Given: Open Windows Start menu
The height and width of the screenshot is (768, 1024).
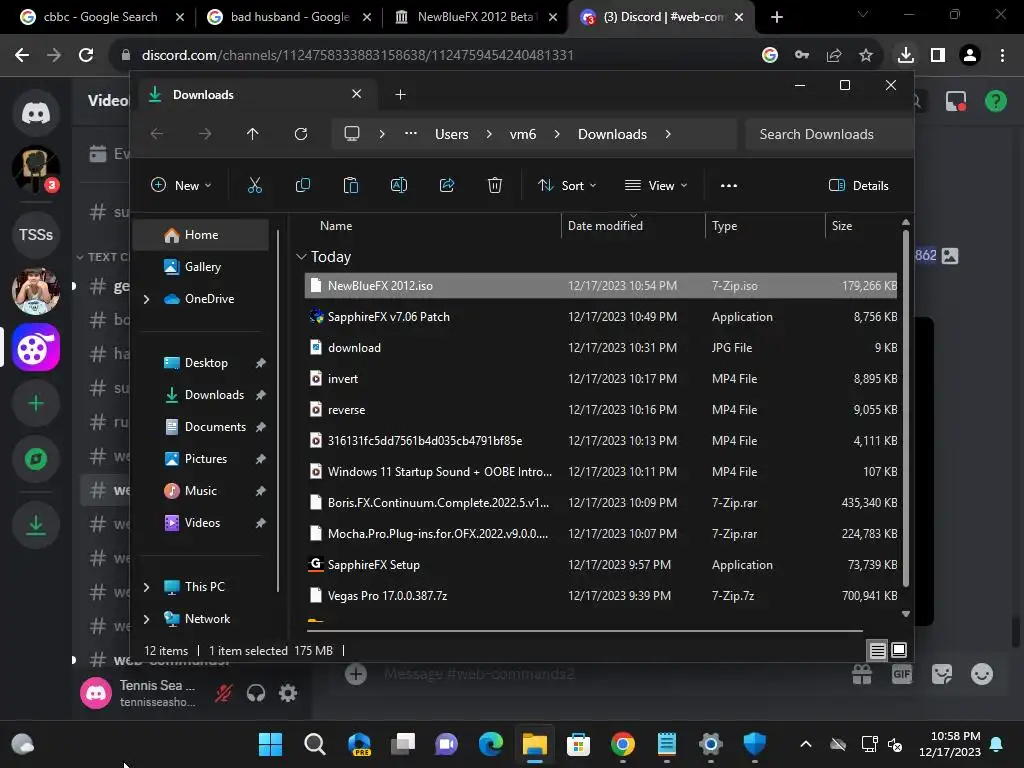Looking at the screenshot, I should 270,744.
